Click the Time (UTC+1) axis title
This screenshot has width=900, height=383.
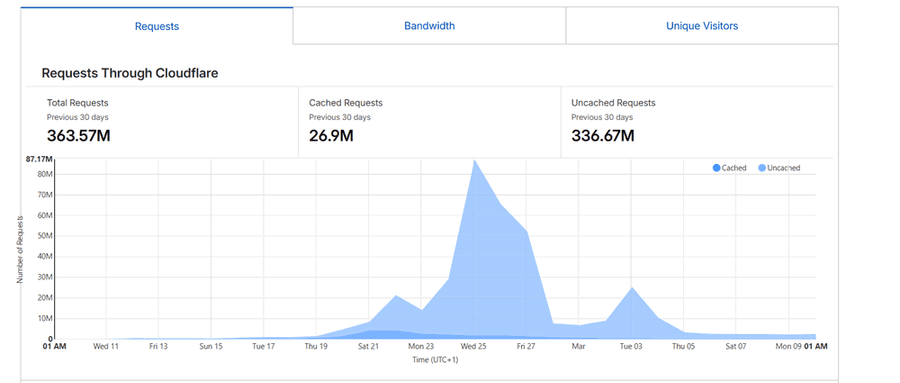point(435,360)
